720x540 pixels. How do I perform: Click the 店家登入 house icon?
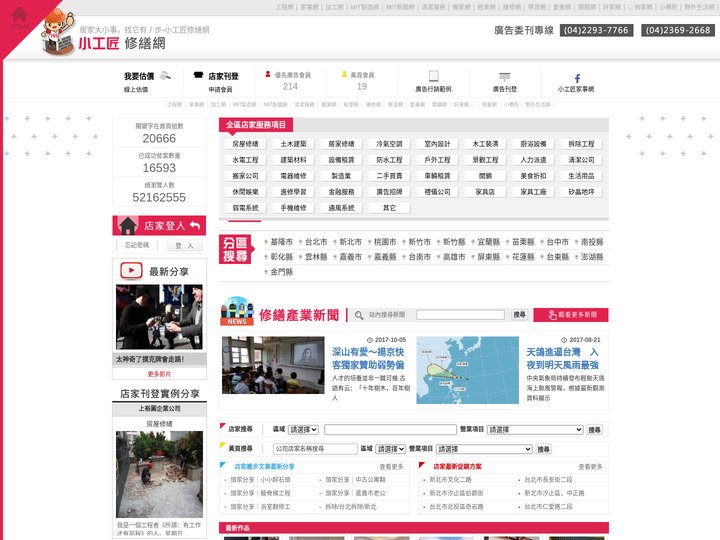click(x=128, y=225)
